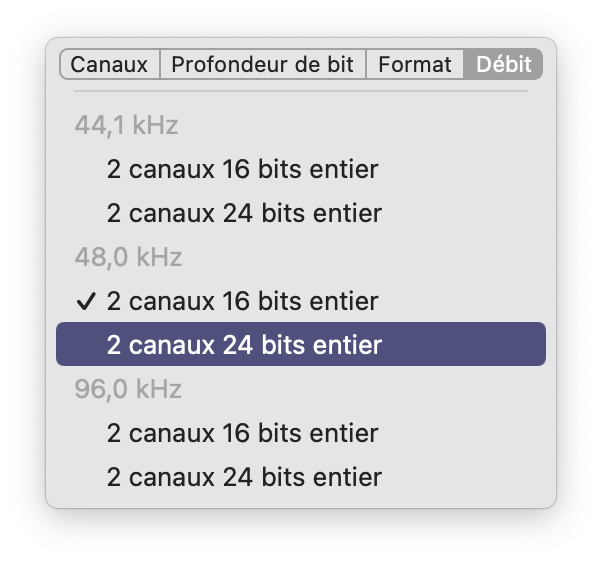Choose 24 bits entier under 44,1 kHz
602x562 pixels.
pos(301,213)
